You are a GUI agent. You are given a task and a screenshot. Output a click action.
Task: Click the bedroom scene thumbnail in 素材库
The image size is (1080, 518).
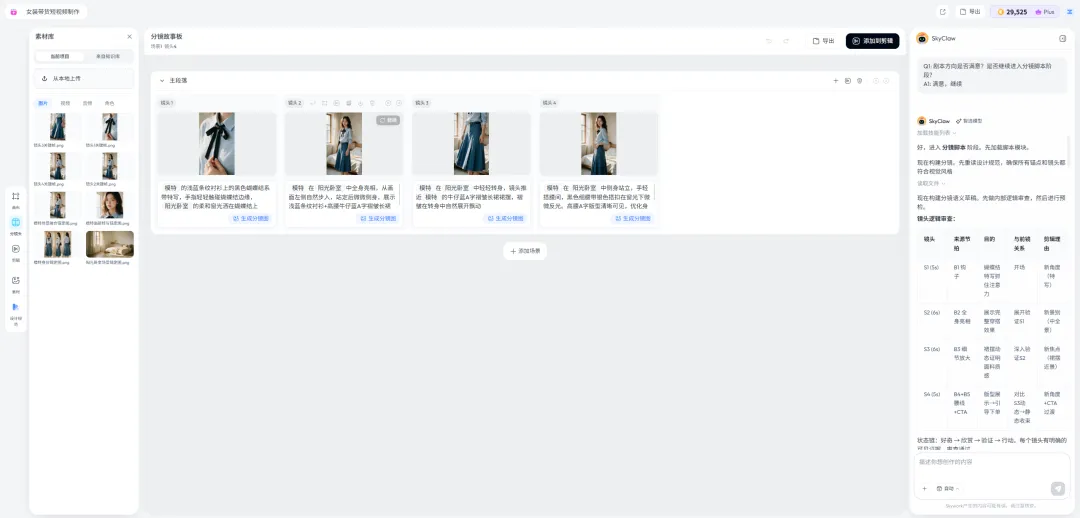click(110, 245)
